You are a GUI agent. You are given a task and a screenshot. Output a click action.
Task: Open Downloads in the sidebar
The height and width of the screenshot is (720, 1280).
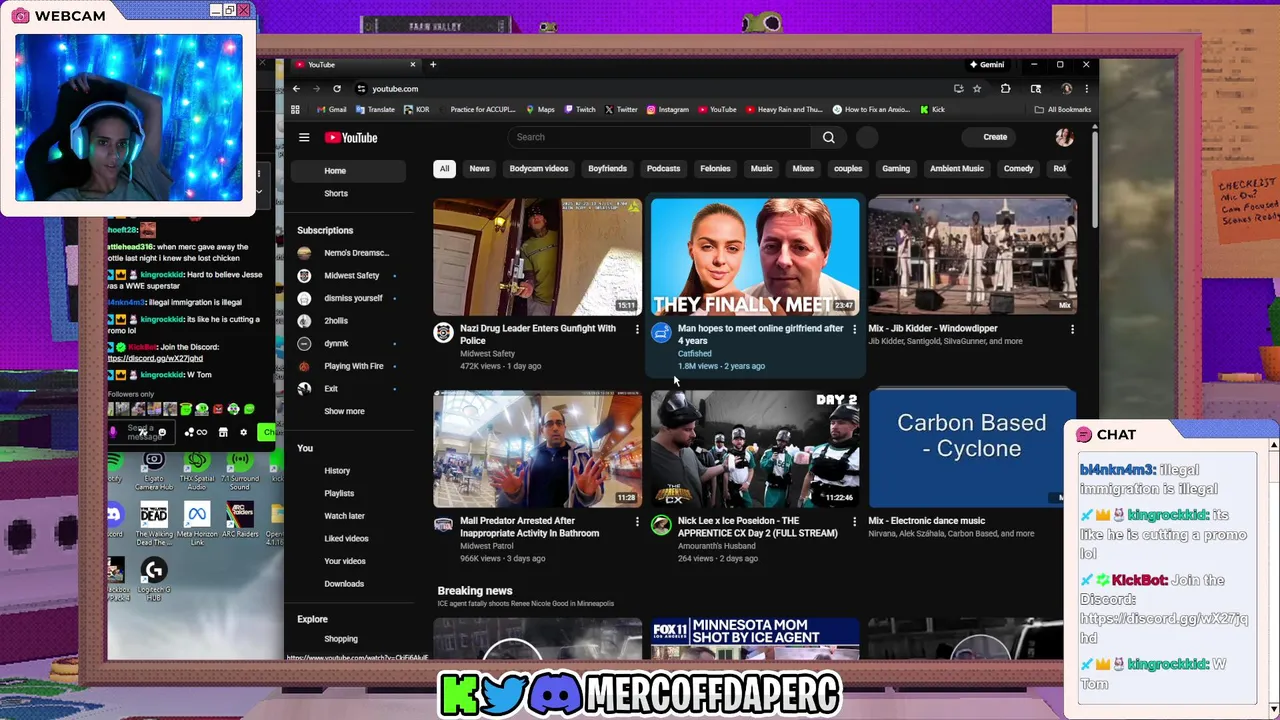[348, 584]
